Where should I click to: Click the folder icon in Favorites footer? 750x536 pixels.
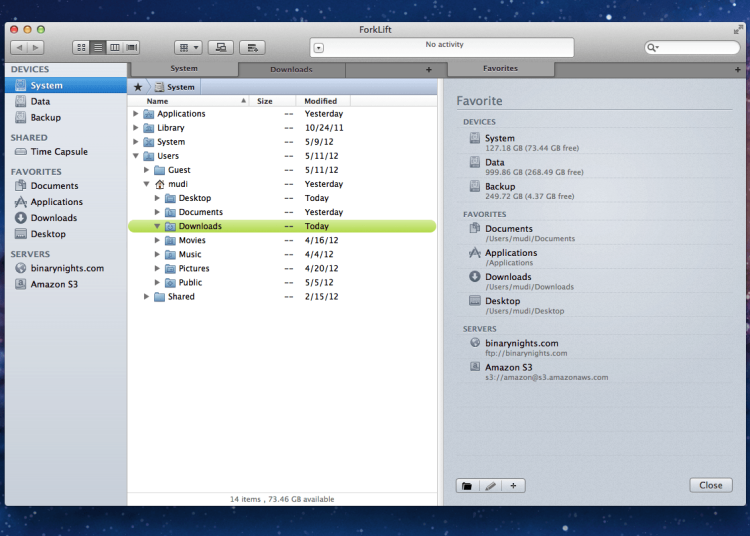pos(466,486)
